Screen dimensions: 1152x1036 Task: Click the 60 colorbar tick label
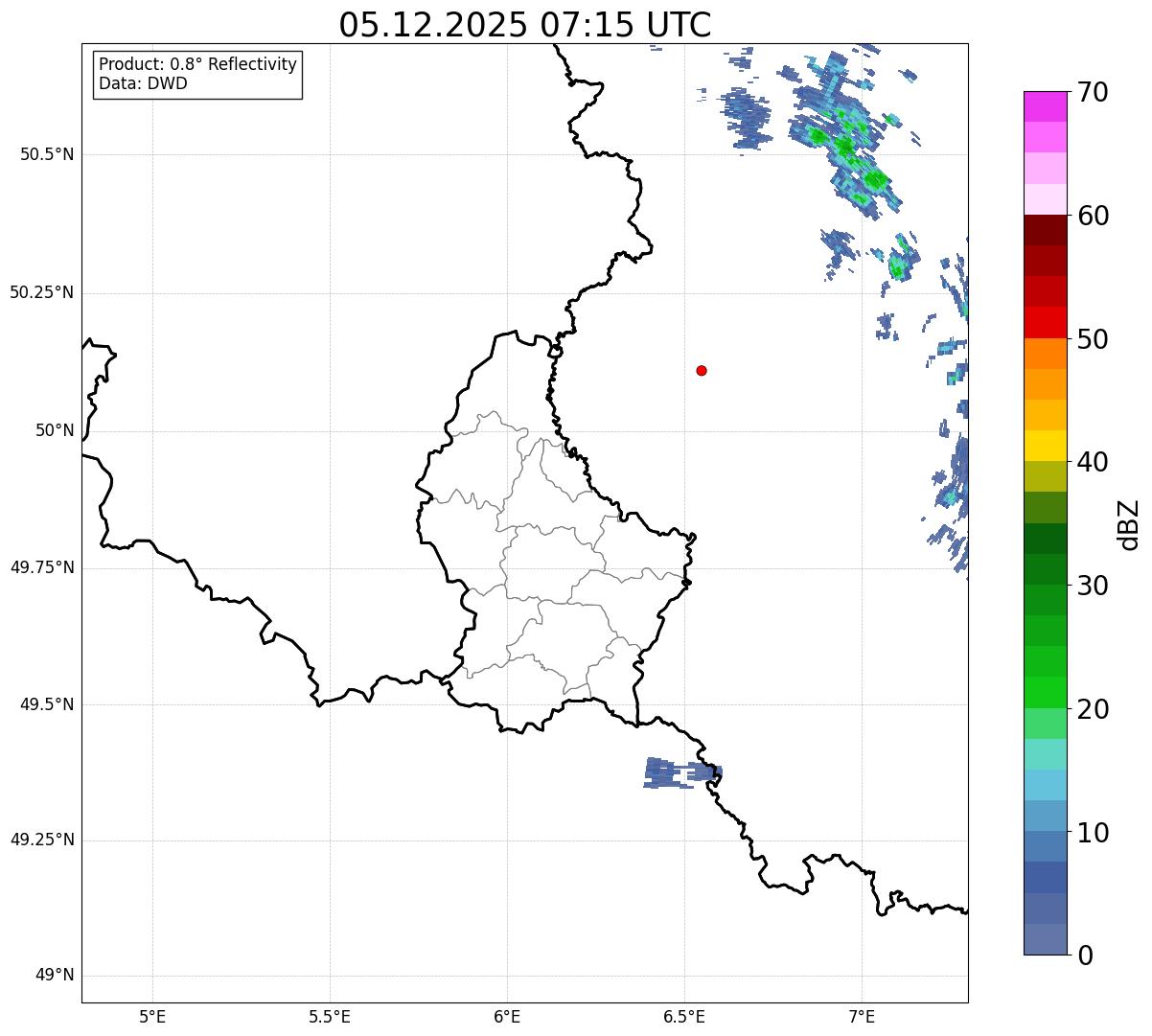coord(1093,216)
